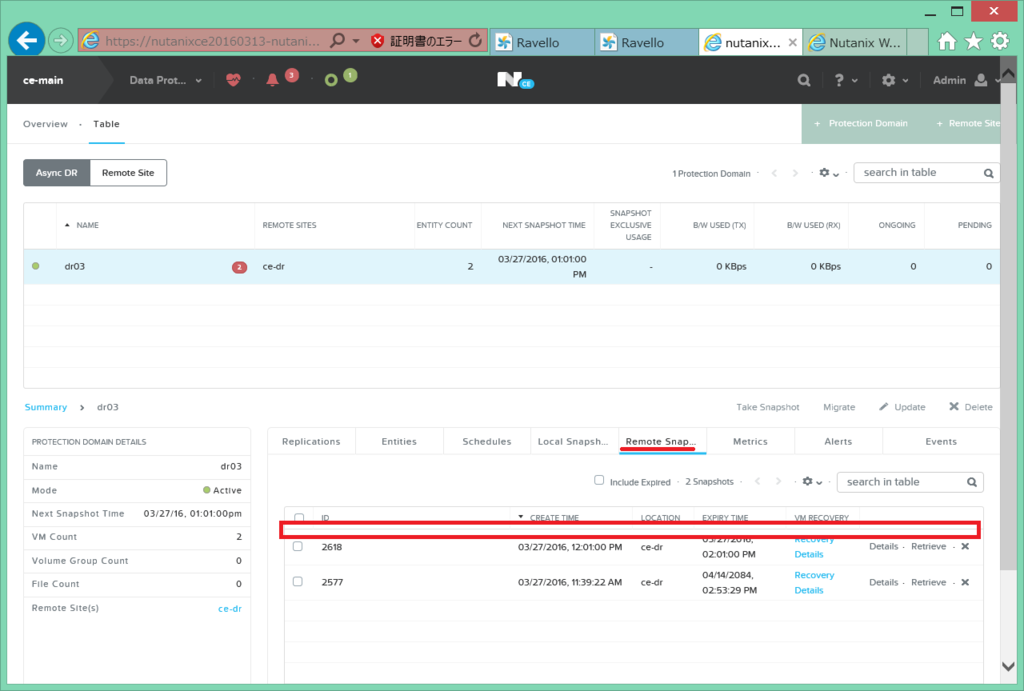Open the Replications tab

pyautogui.click(x=312, y=442)
